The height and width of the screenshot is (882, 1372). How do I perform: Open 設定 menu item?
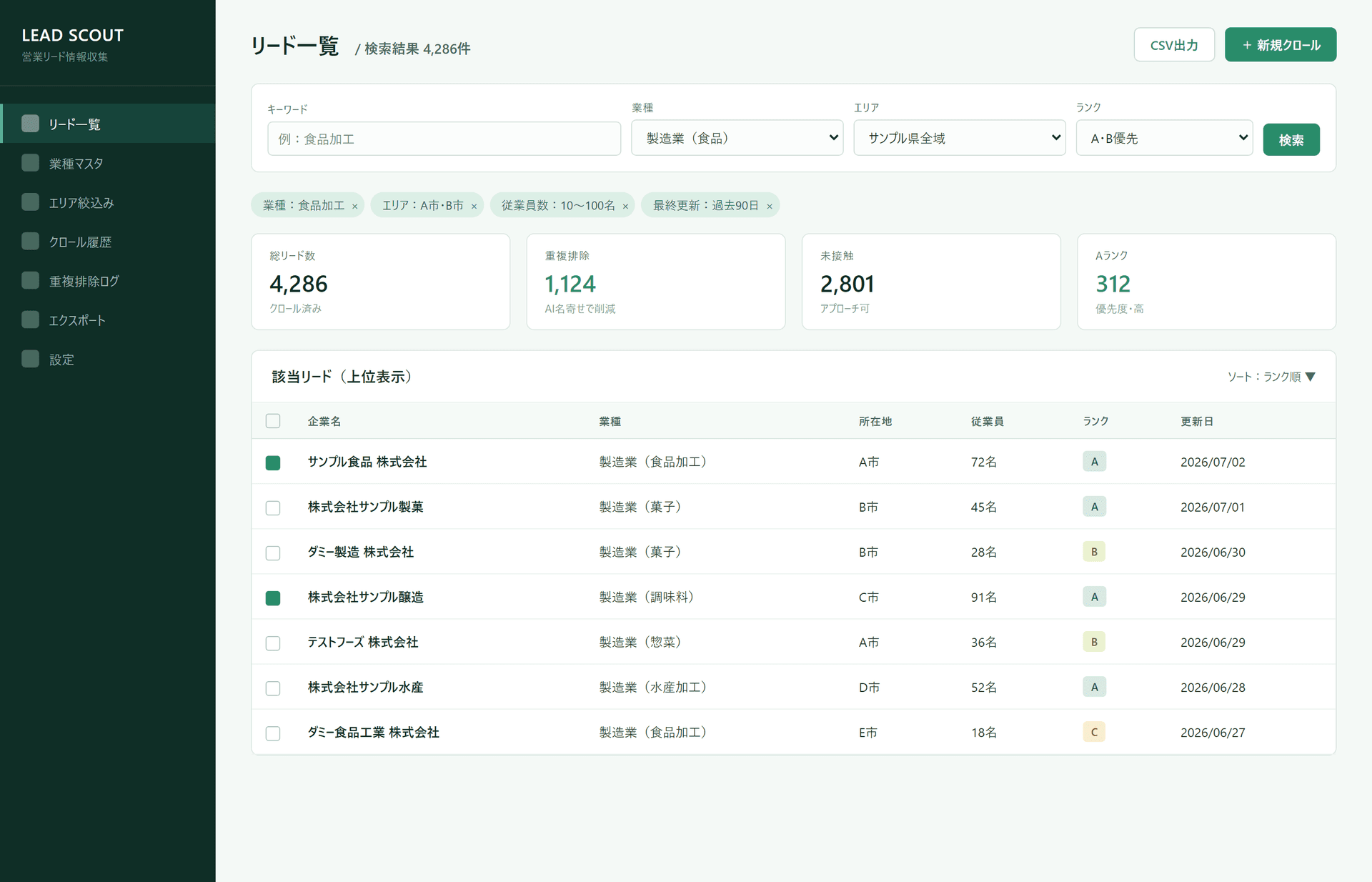point(109,359)
